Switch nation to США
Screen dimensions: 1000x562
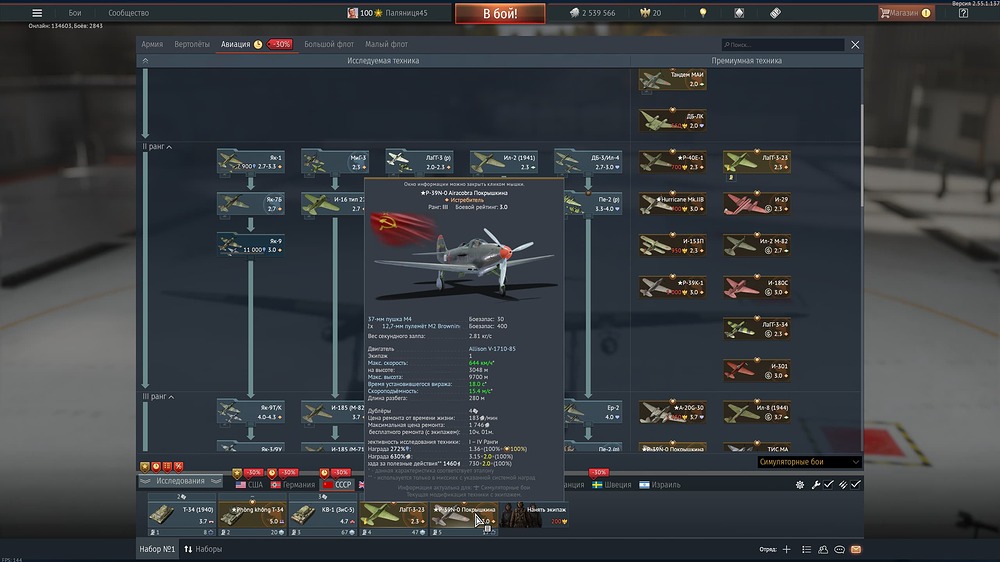coord(249,485)
